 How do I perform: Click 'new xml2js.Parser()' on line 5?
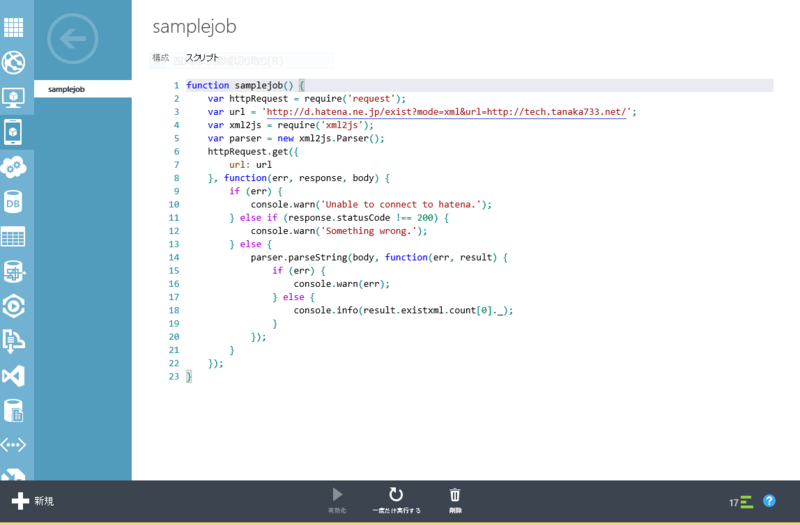click(328, 138)
